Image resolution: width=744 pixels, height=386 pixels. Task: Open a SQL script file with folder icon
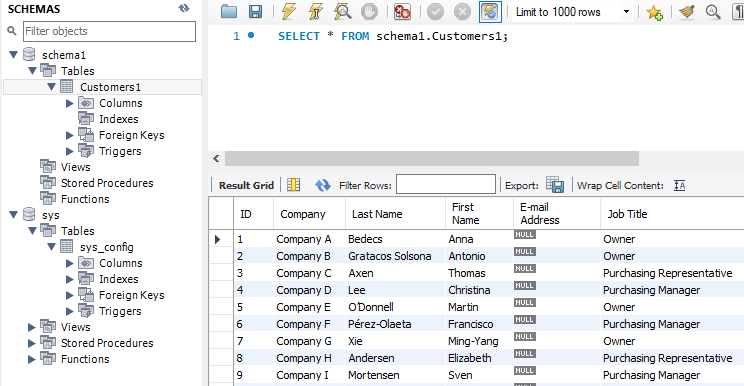[x=229, y=12]
